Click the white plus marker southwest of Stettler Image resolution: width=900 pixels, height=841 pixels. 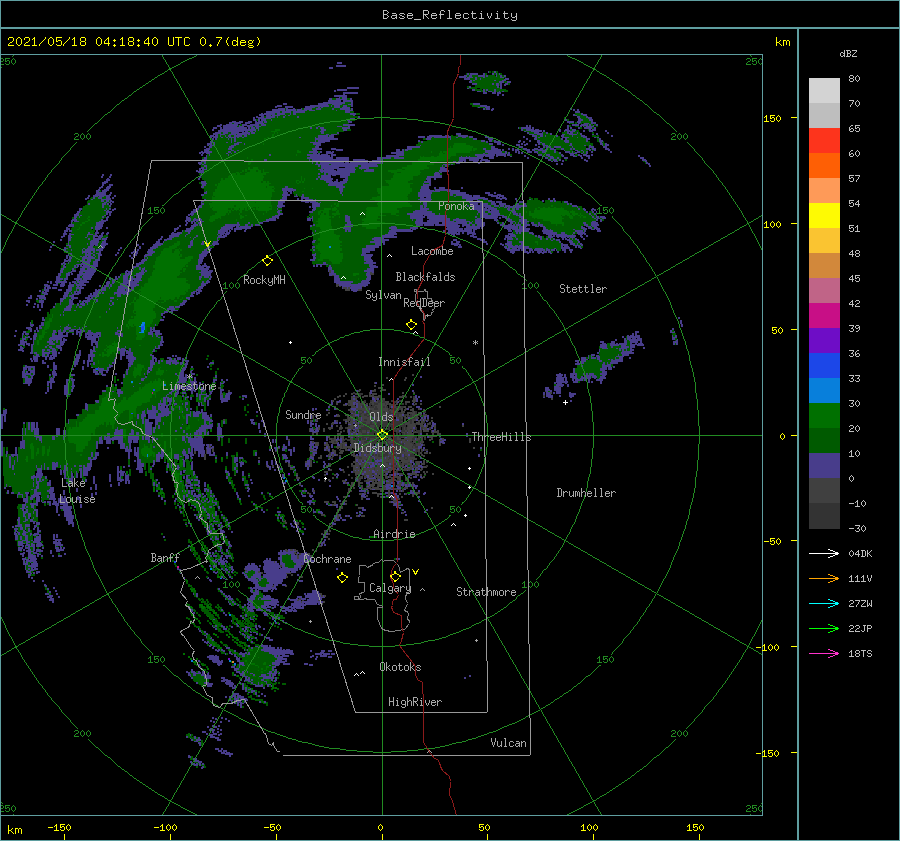[565, 402]
